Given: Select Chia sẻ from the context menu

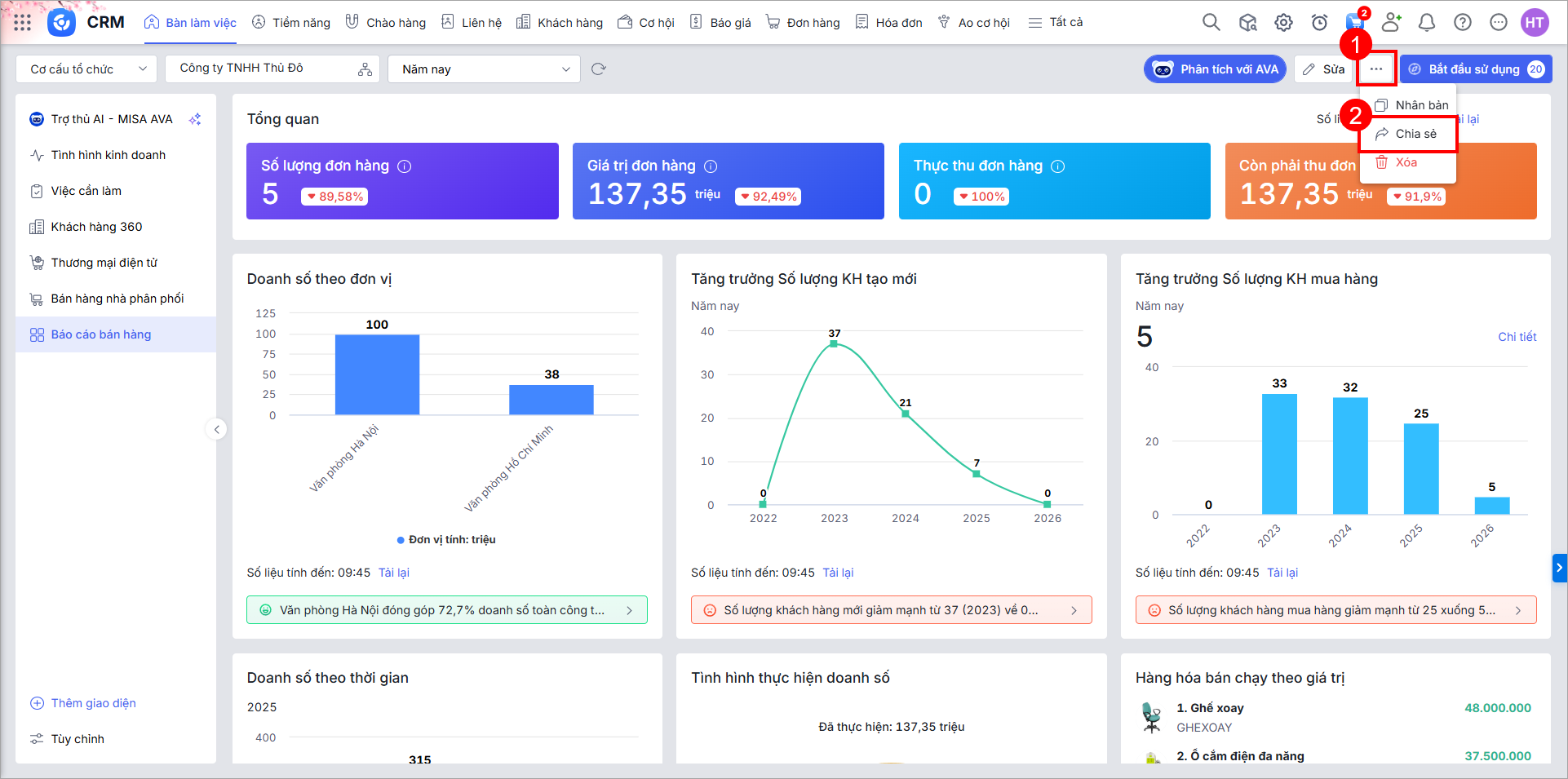Looking at the screenshot, I should click(x=1415, y=134).
